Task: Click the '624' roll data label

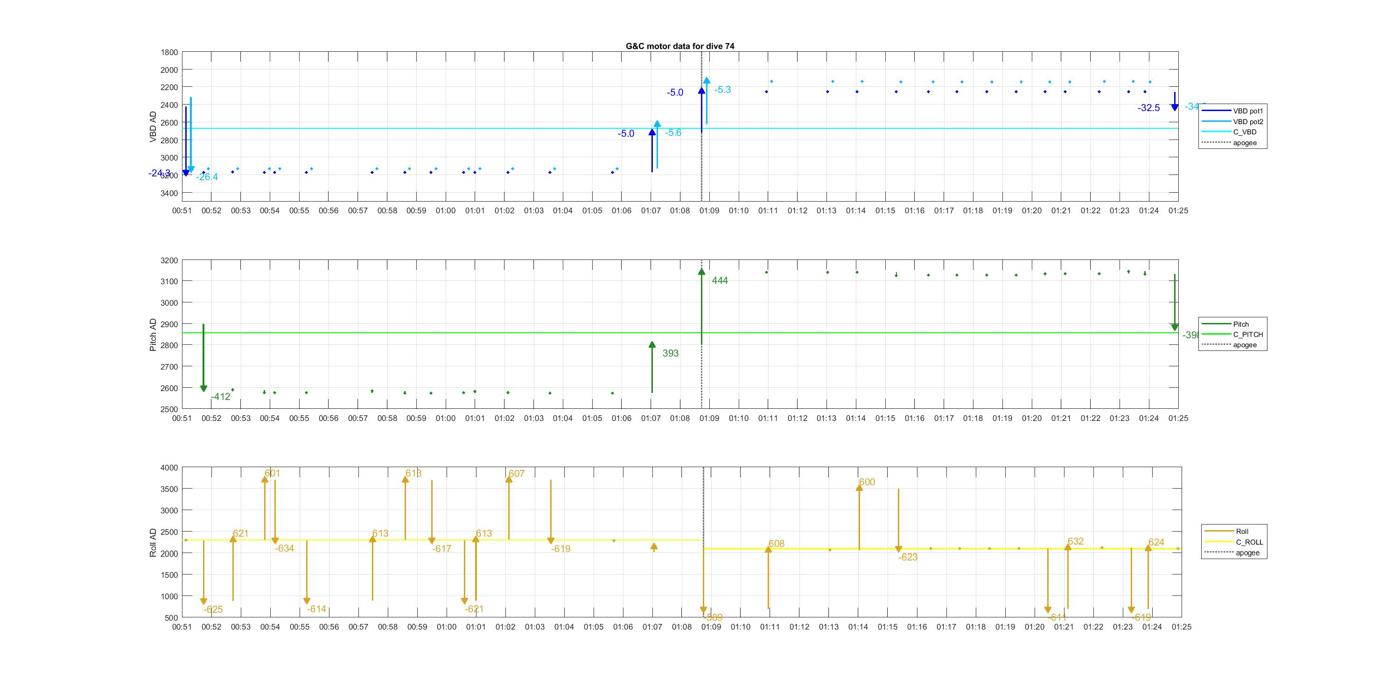Action: [1157, 543]
